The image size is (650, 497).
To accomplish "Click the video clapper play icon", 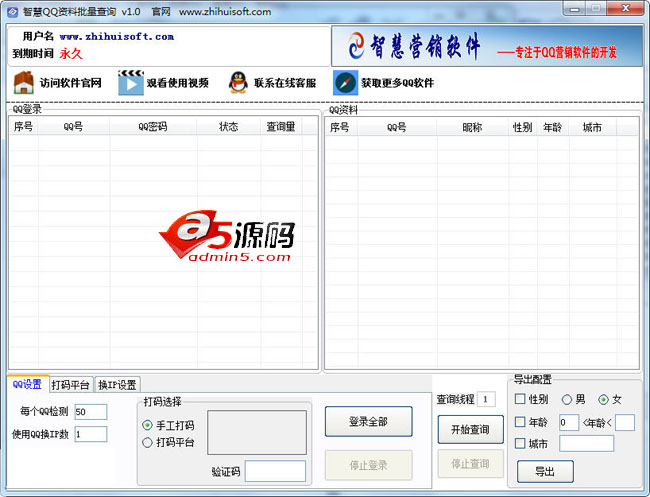I will tap(131, 82).
